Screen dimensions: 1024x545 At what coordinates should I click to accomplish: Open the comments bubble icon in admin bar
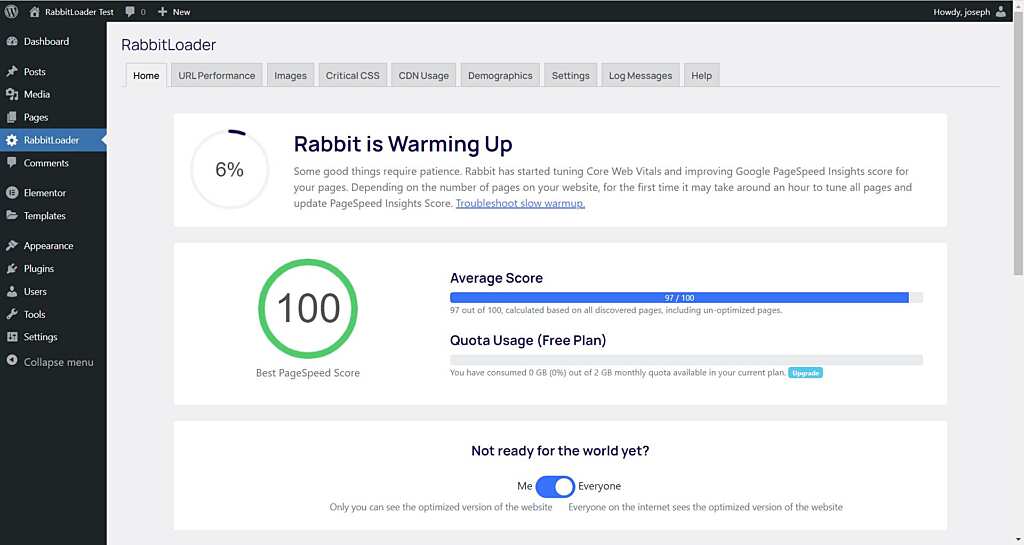coord(130,12)
